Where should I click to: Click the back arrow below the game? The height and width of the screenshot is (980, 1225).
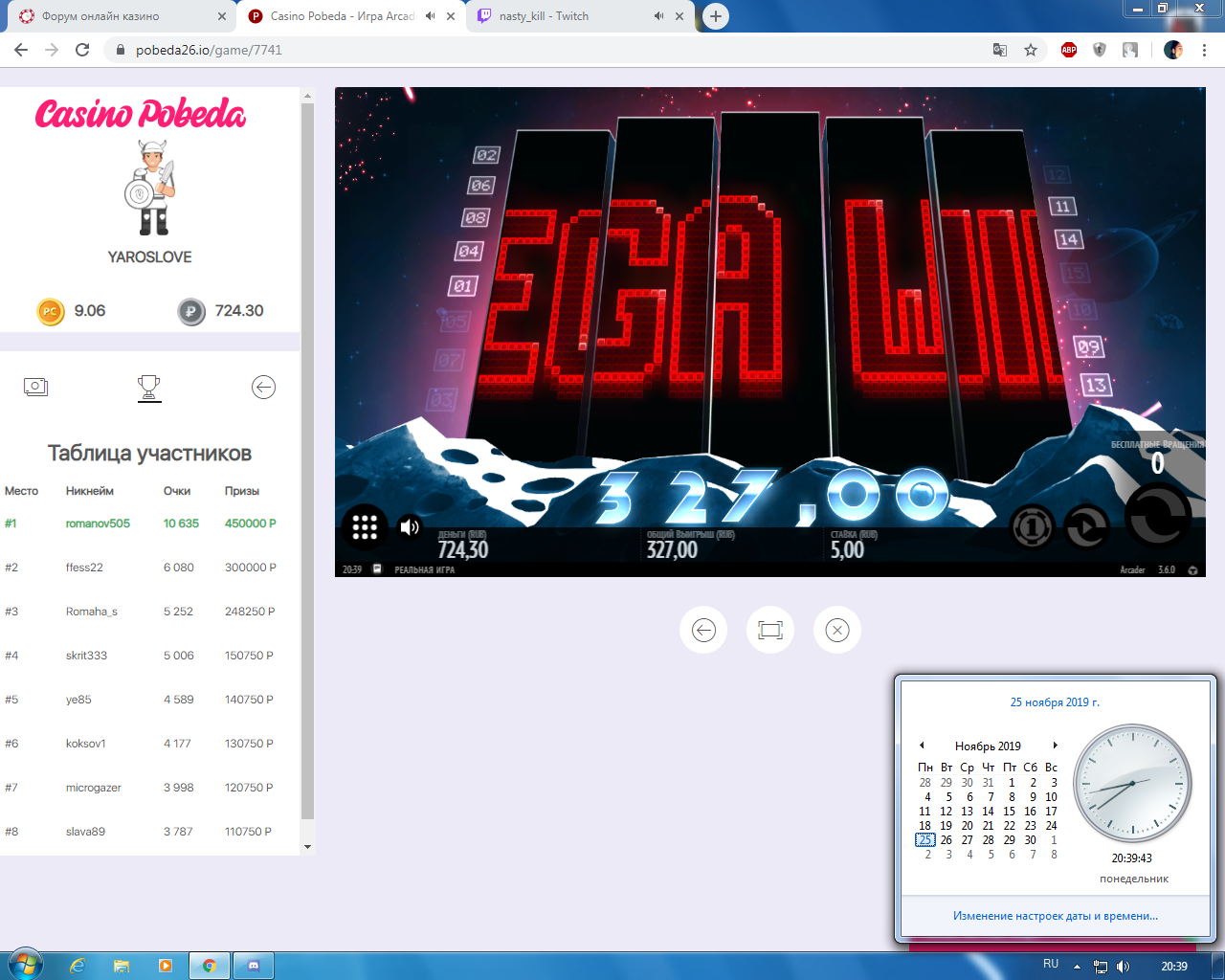click(703, 630)
